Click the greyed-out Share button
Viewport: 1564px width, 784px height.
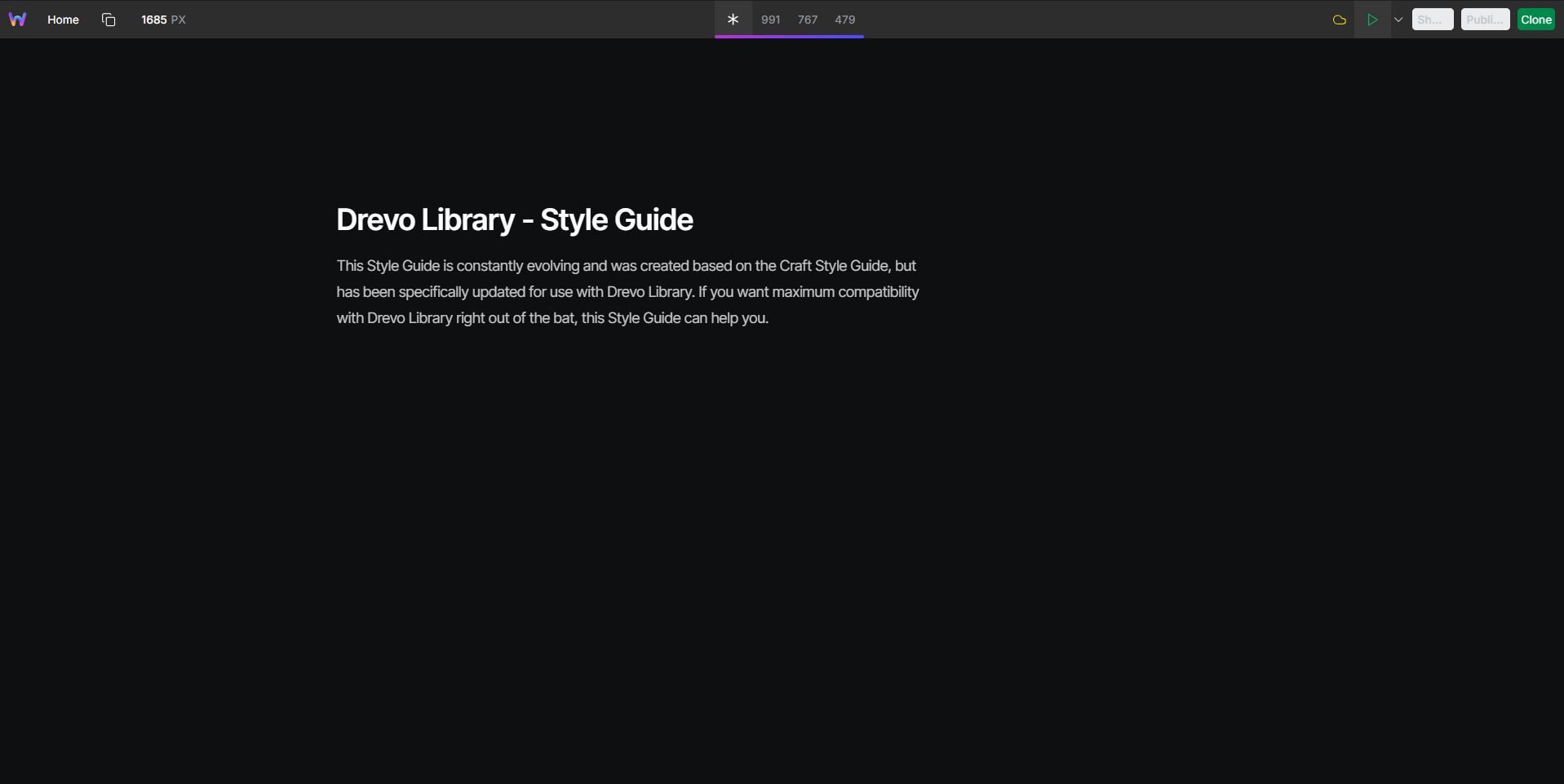(x=1432, y=20)
